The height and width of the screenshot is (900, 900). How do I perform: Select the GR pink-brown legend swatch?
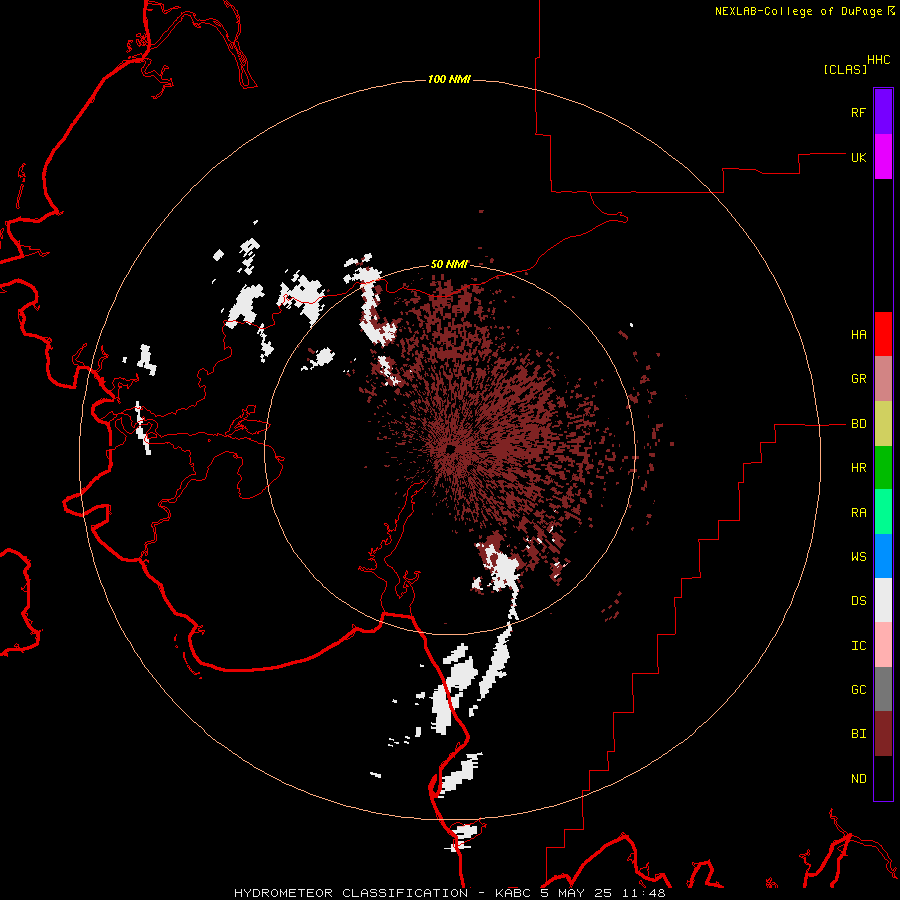pyautogui.click(x=883, y=378)
